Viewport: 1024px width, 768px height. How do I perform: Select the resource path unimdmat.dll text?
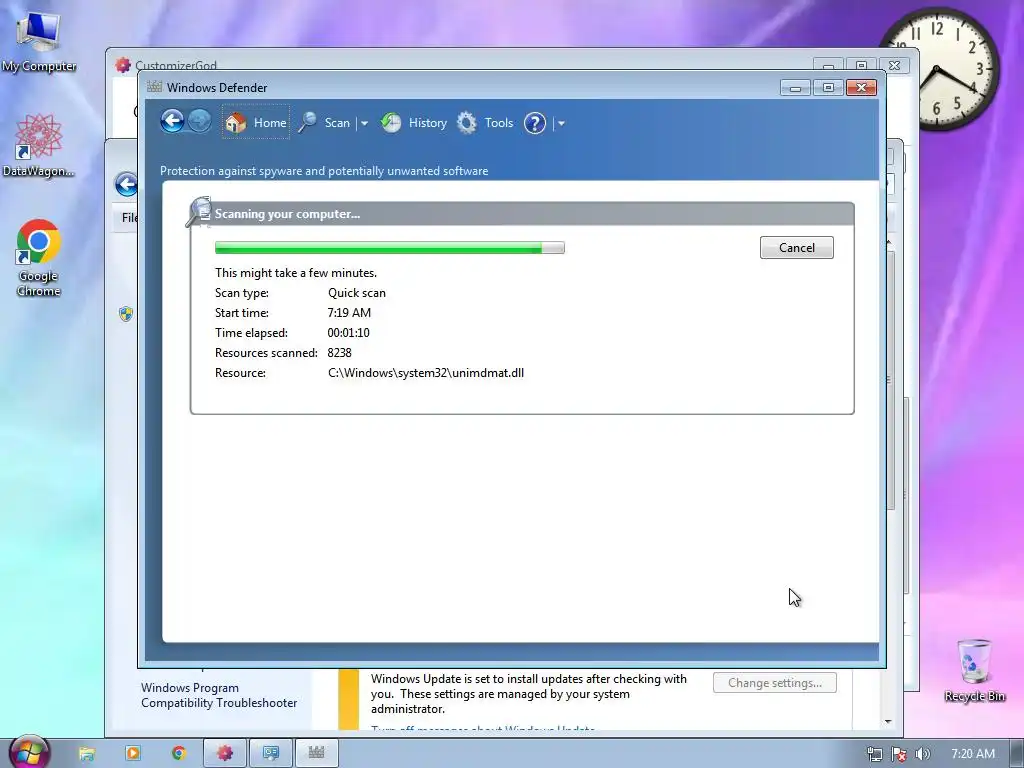tap(426, 373)
